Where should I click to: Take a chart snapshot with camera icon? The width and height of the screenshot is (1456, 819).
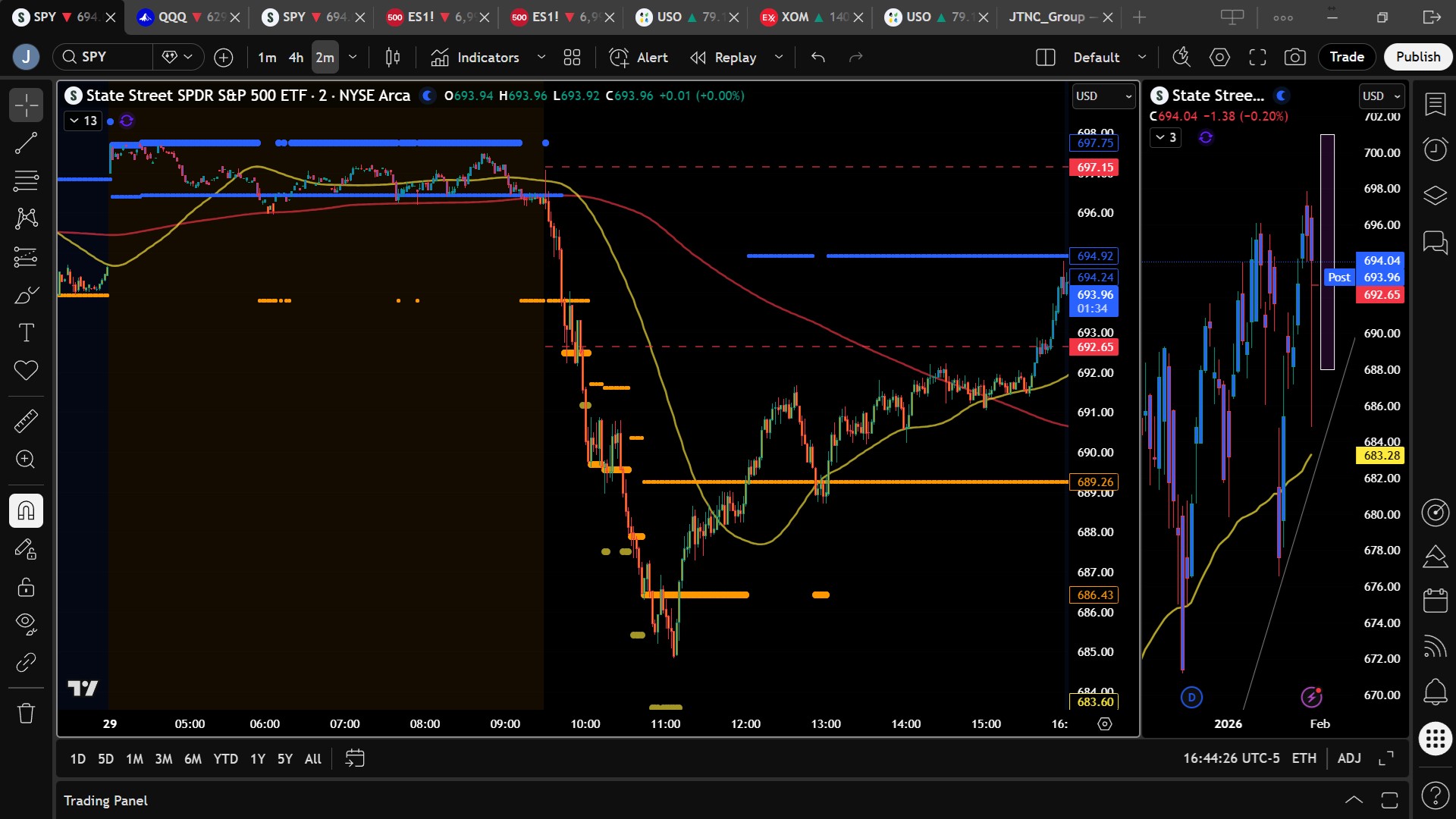[x=1294, y=57]
